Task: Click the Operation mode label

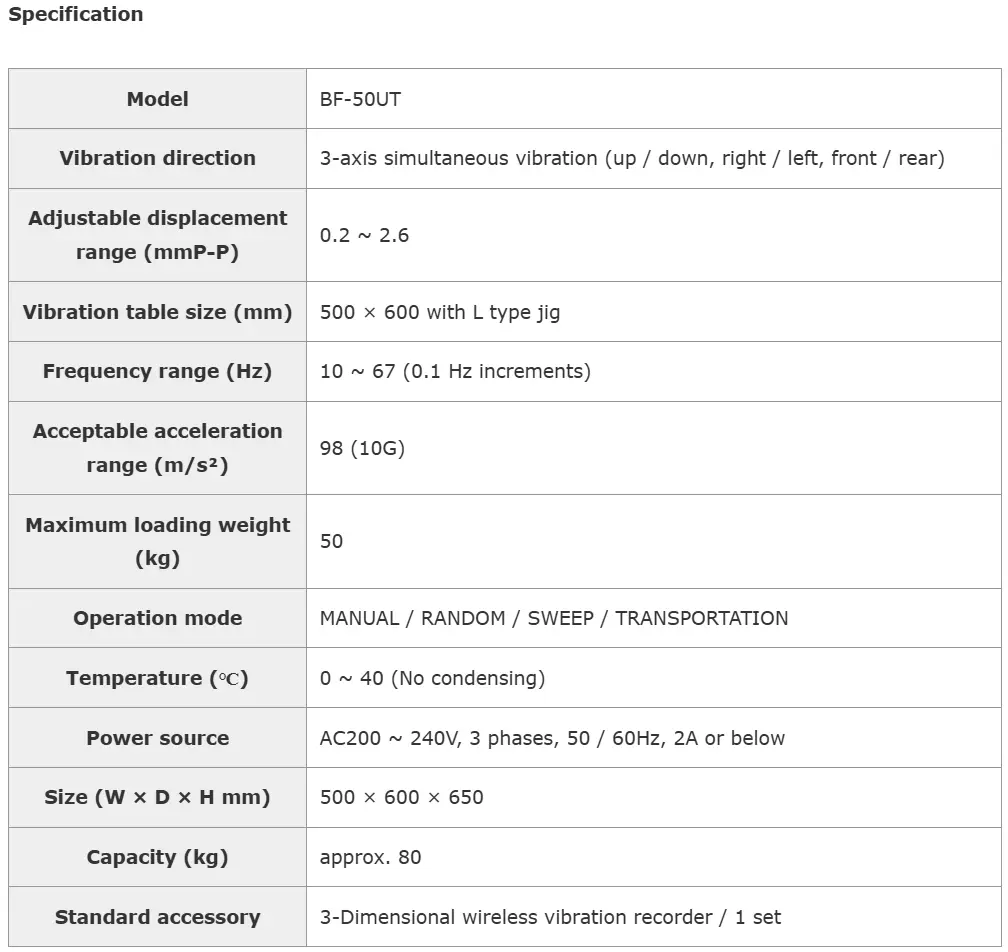Action: 157,618
